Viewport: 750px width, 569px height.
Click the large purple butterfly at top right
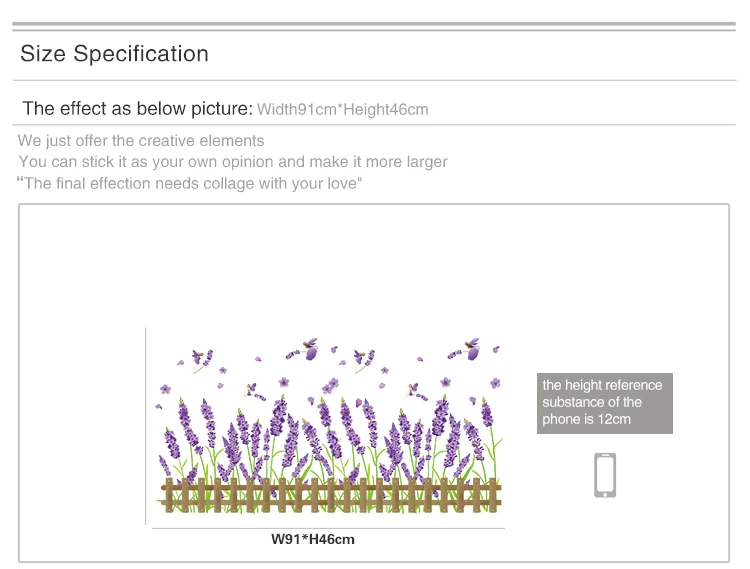[472, 348]
